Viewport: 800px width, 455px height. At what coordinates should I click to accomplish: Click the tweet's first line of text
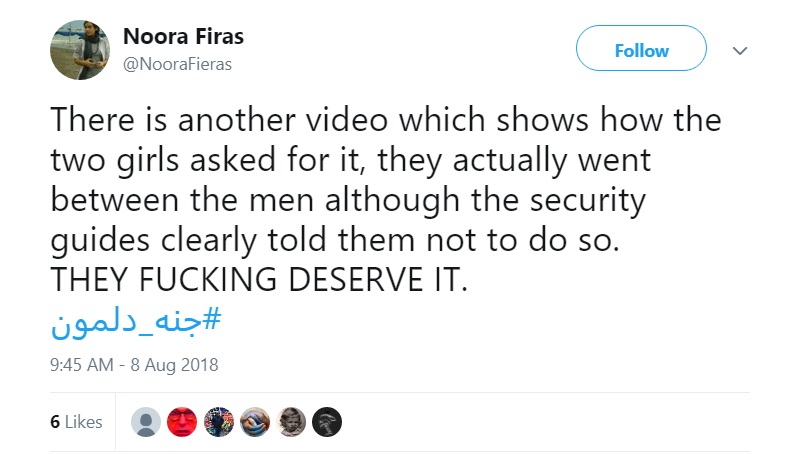coord(386,119)
